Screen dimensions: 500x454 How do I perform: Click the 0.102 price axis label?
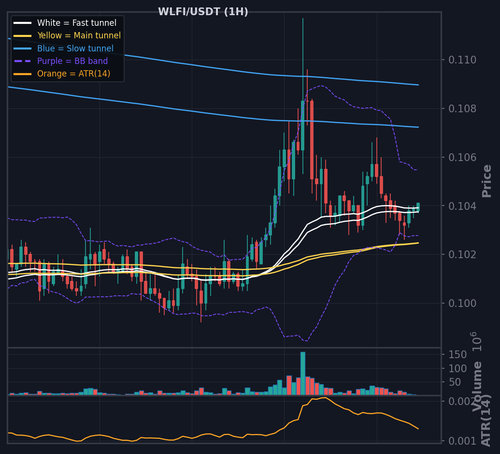[x=462, y=255]
